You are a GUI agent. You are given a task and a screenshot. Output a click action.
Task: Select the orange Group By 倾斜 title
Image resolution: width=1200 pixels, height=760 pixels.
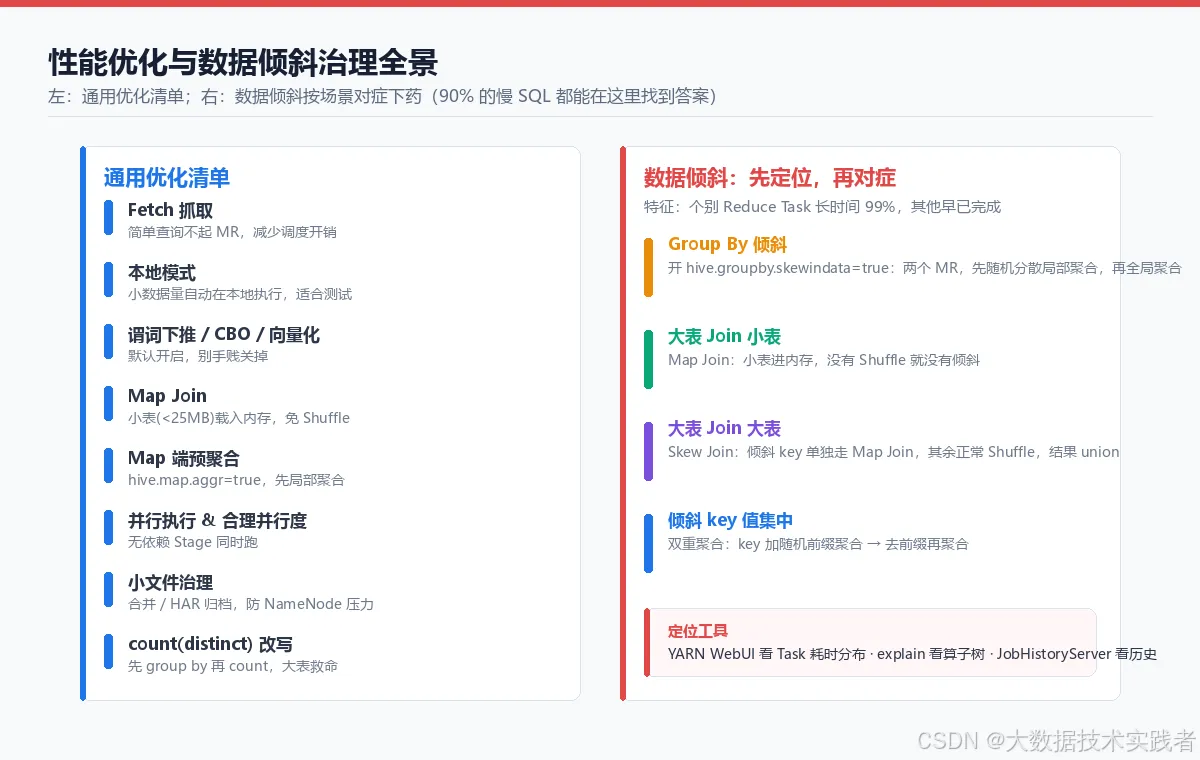click(728, 244)
